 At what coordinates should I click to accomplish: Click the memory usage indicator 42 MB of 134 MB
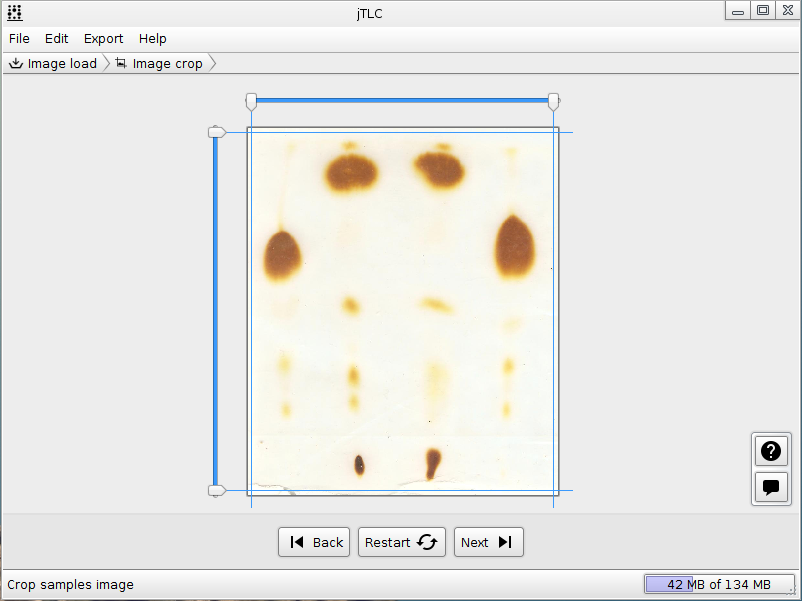tap(718, 584)
